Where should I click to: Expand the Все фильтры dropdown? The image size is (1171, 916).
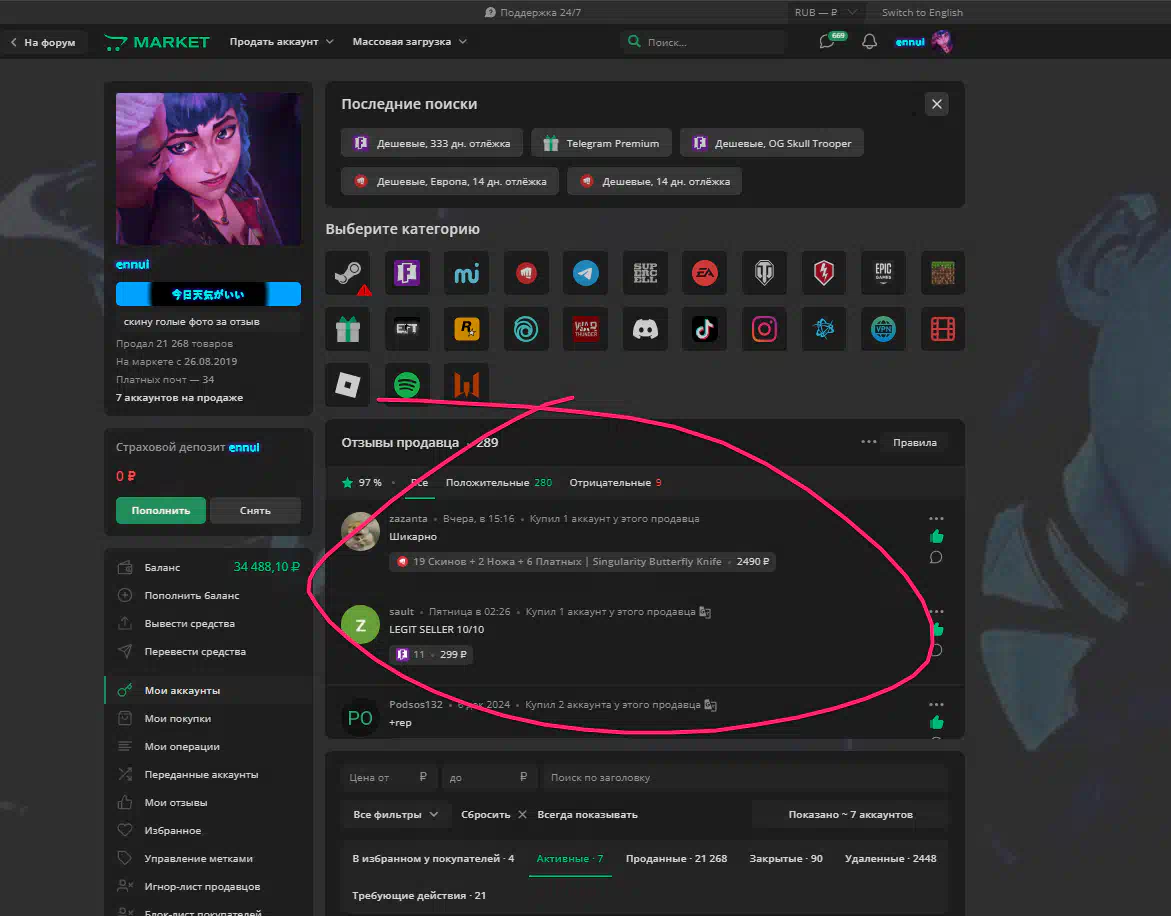point(395,814)
